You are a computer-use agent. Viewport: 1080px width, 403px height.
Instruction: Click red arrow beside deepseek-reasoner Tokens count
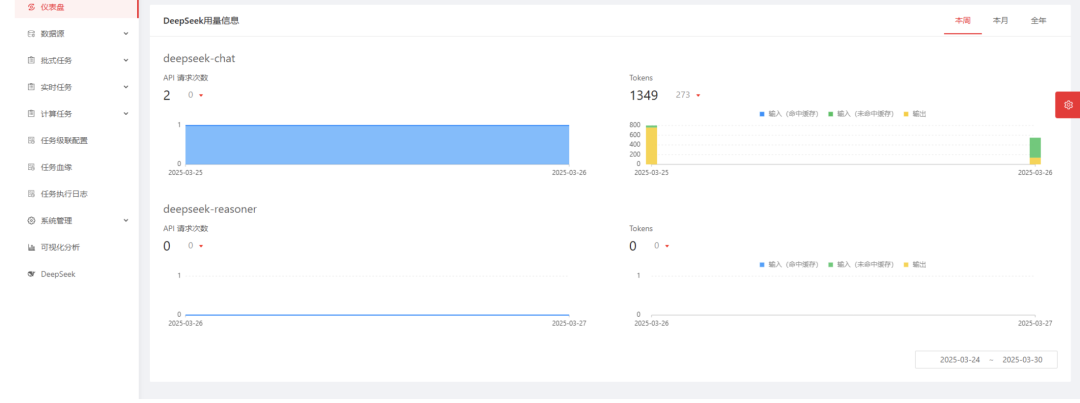coord(667,246)
